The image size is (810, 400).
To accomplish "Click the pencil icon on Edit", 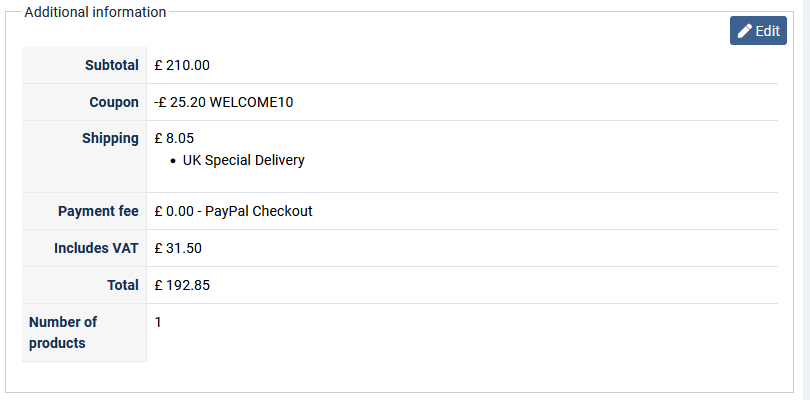I will 745,31.
